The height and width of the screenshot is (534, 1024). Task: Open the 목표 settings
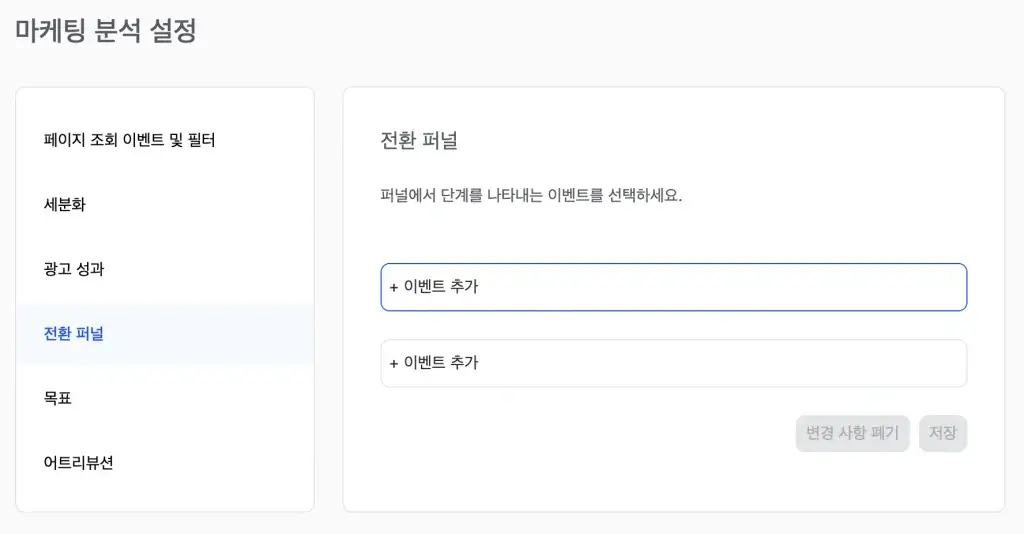pyautogui.click(x=57, y=398)
